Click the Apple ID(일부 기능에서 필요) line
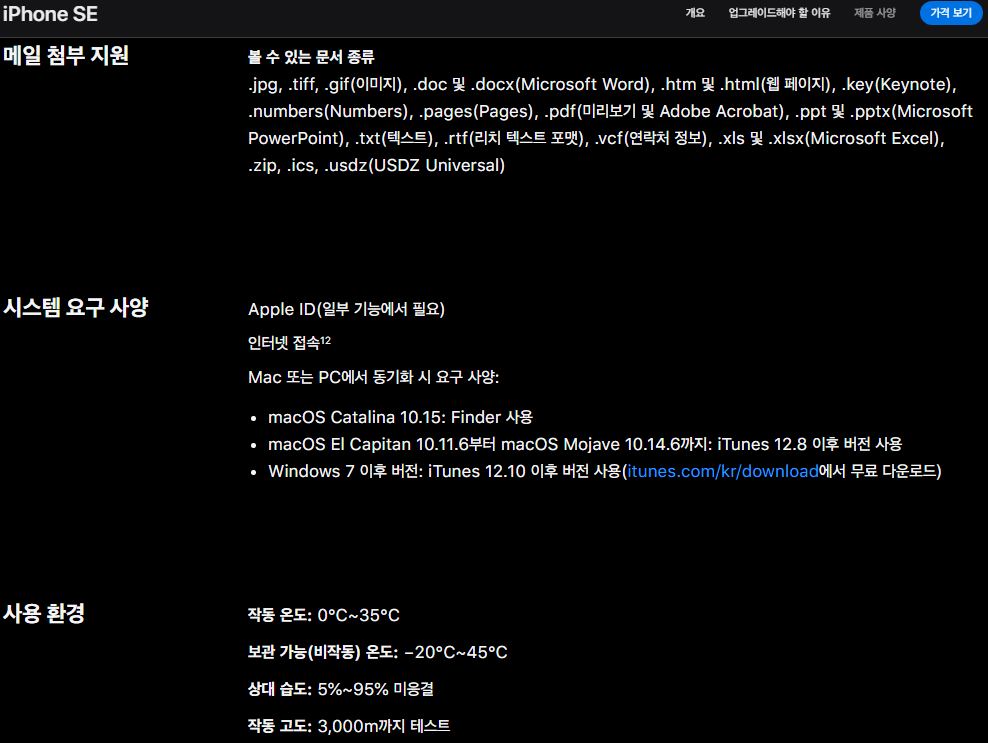The width and height of the screenshot is (988, 743). click(x=346, y=309)
